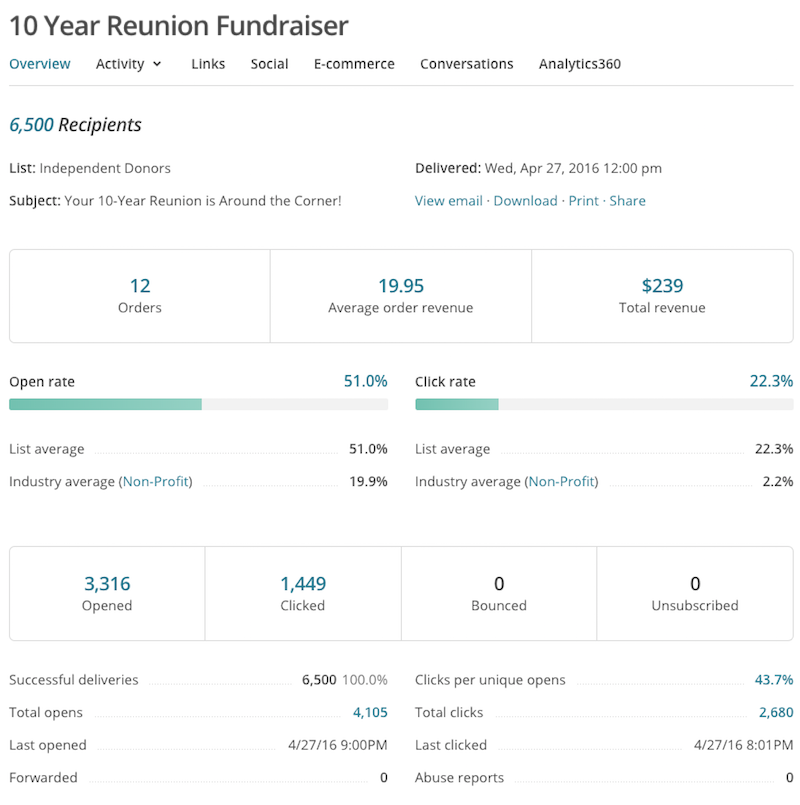This screenshot has width=800, height=805.
Task: Click Non-Profit link under Open rate
Action: pyautogui.click(x=157, y=482)
